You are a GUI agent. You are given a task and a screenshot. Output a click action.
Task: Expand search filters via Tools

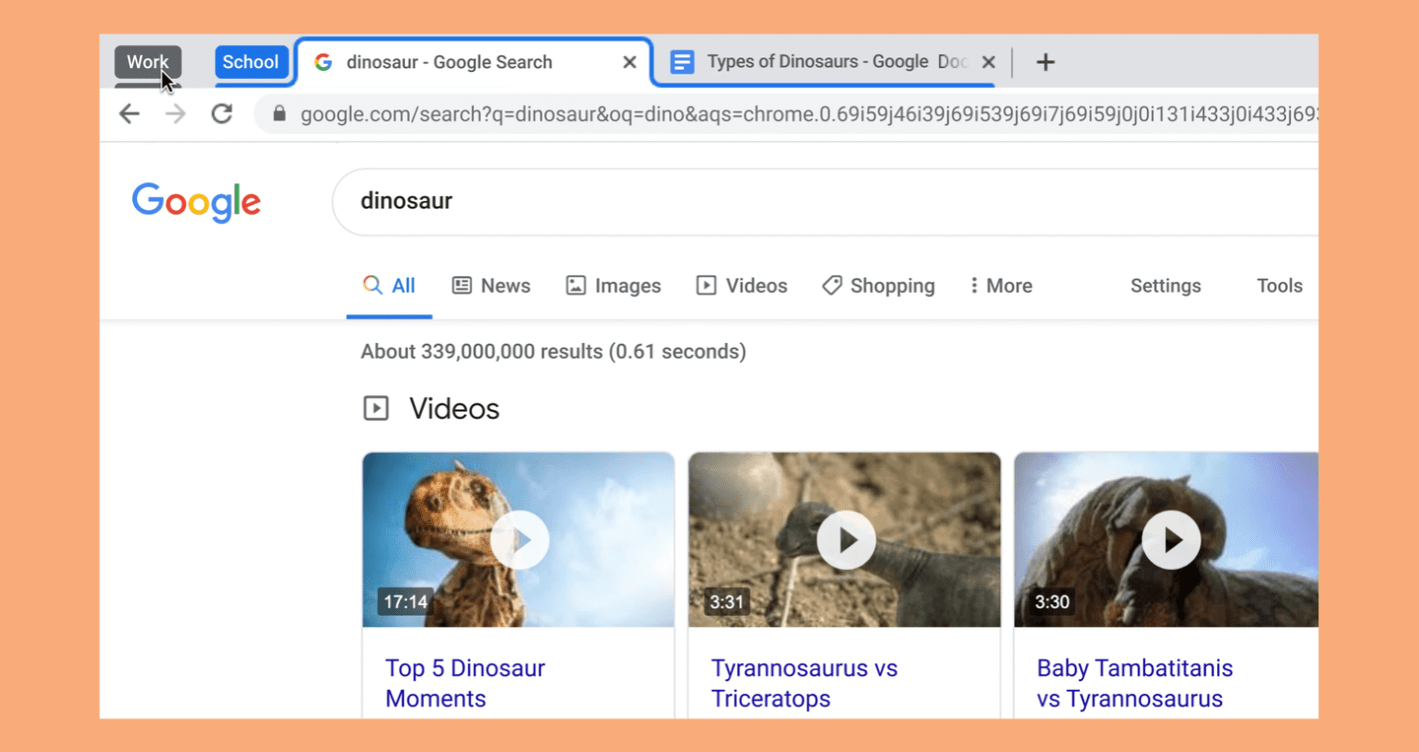coord(1279,286)
